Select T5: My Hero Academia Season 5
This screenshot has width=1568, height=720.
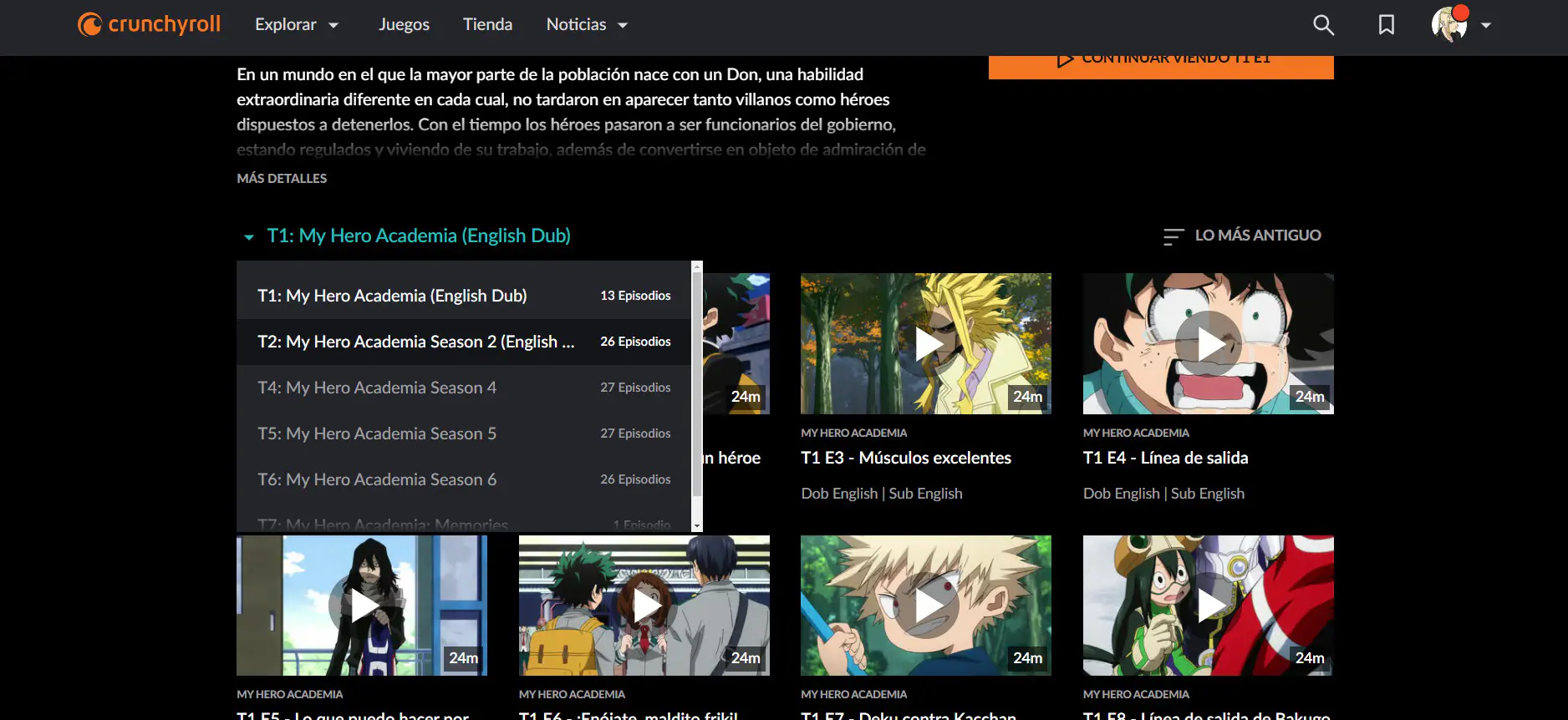click(x=464, y=434)
